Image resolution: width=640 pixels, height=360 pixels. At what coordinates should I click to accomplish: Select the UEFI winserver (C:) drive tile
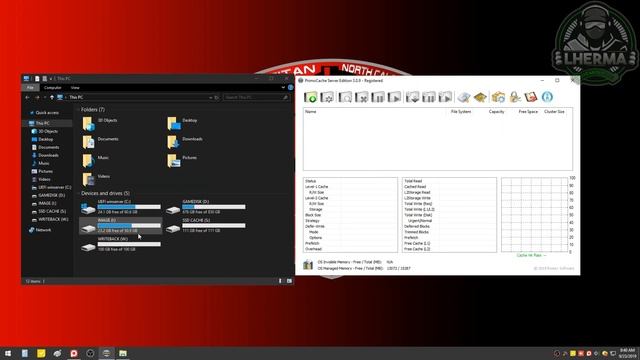(x=121, y=207)
